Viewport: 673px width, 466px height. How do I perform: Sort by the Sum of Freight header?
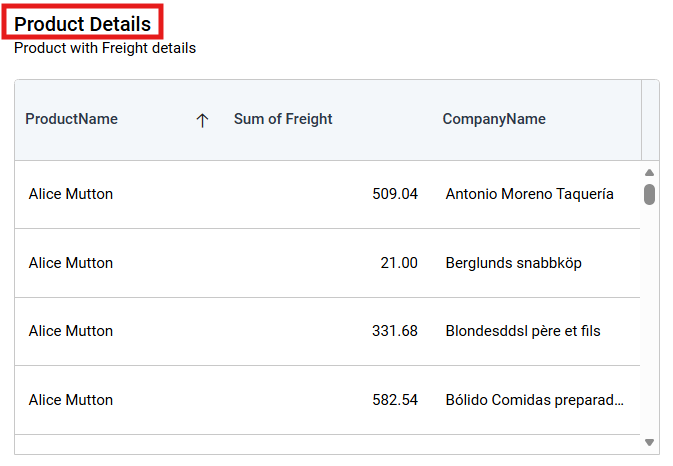click(283, 119)
